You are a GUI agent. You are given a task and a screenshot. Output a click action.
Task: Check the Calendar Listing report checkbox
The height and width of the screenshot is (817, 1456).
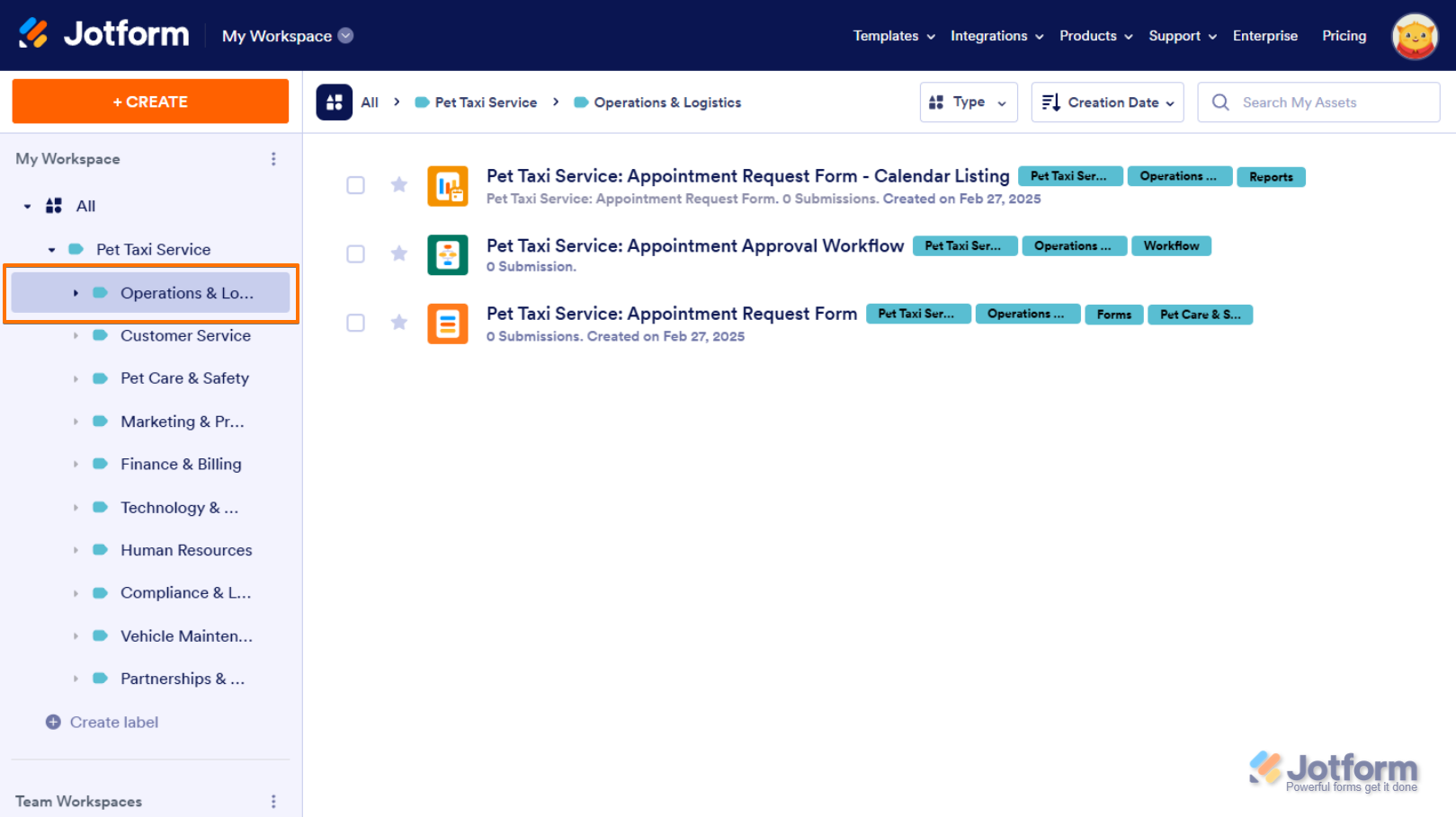pyautogui.click(x=356, y=185)
